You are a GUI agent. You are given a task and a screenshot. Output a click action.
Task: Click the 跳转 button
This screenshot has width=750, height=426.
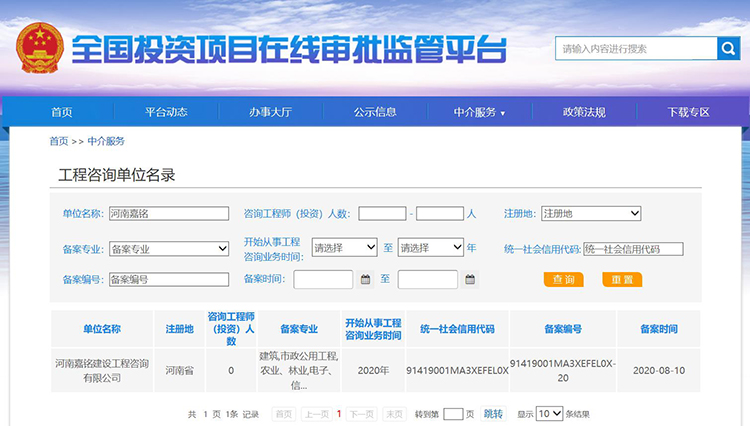(x=493, y=414)
